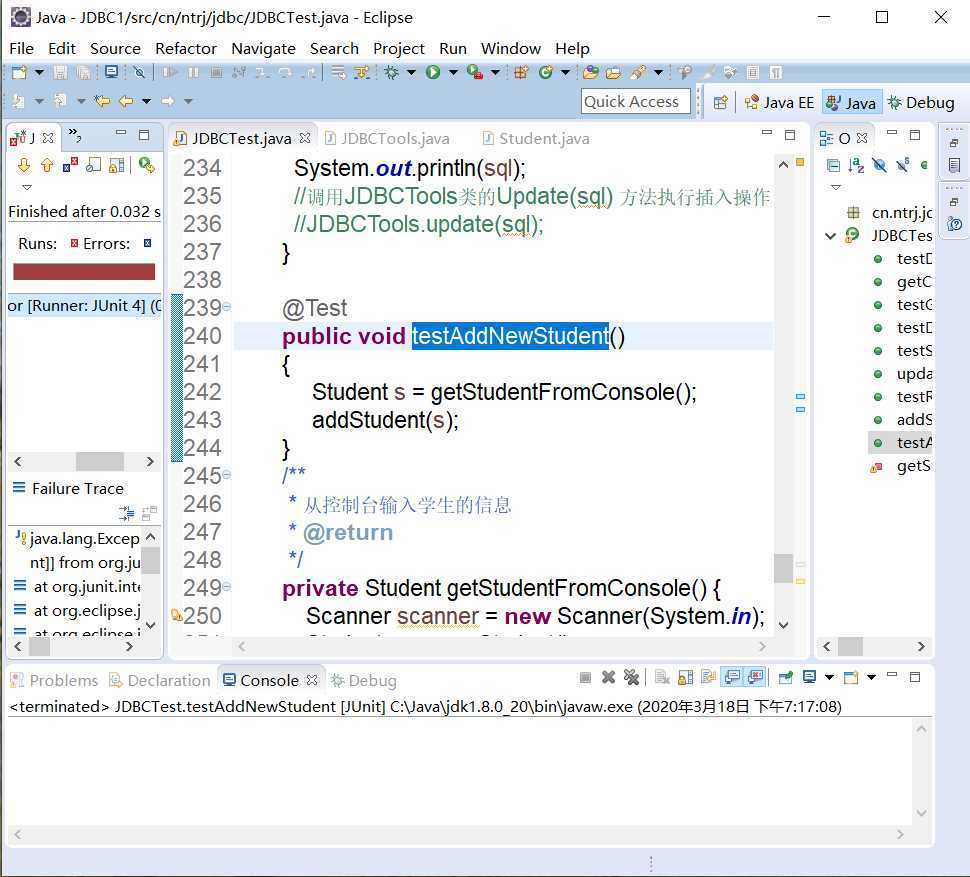
Task: Select the JDBCTools.java editor tab
Action: click(387, 139)
